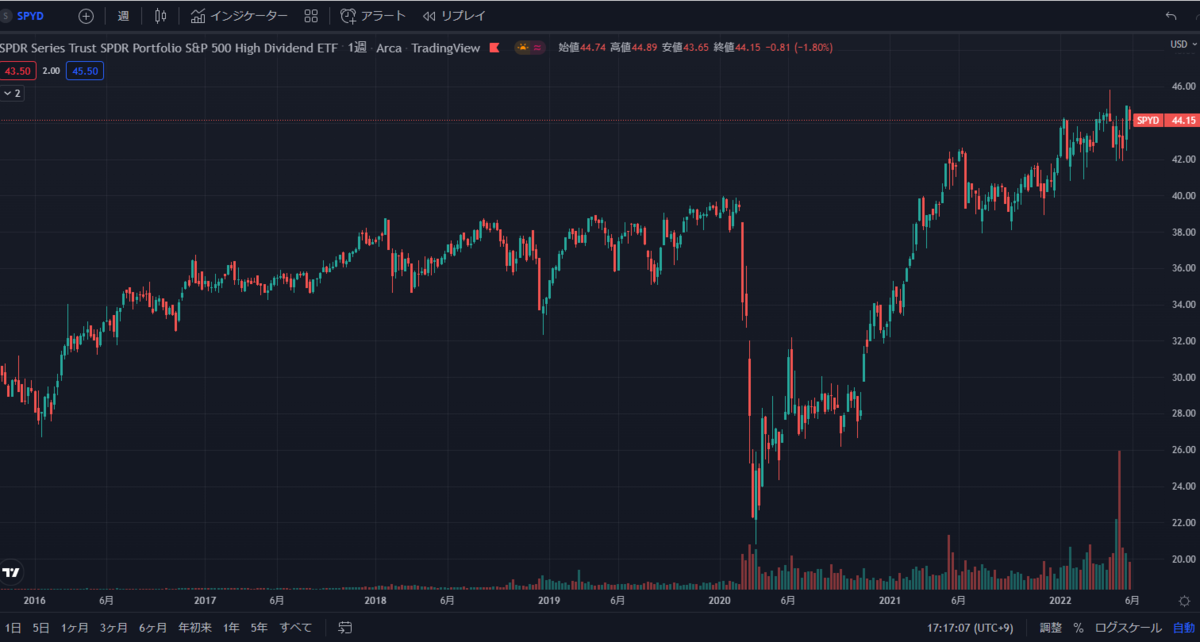Click the red flag symbol icon

[x=494, y=47]
